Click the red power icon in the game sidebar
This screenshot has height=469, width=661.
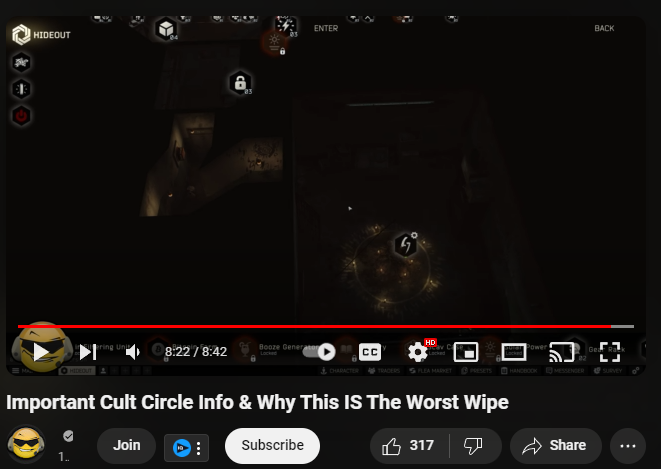21,115
